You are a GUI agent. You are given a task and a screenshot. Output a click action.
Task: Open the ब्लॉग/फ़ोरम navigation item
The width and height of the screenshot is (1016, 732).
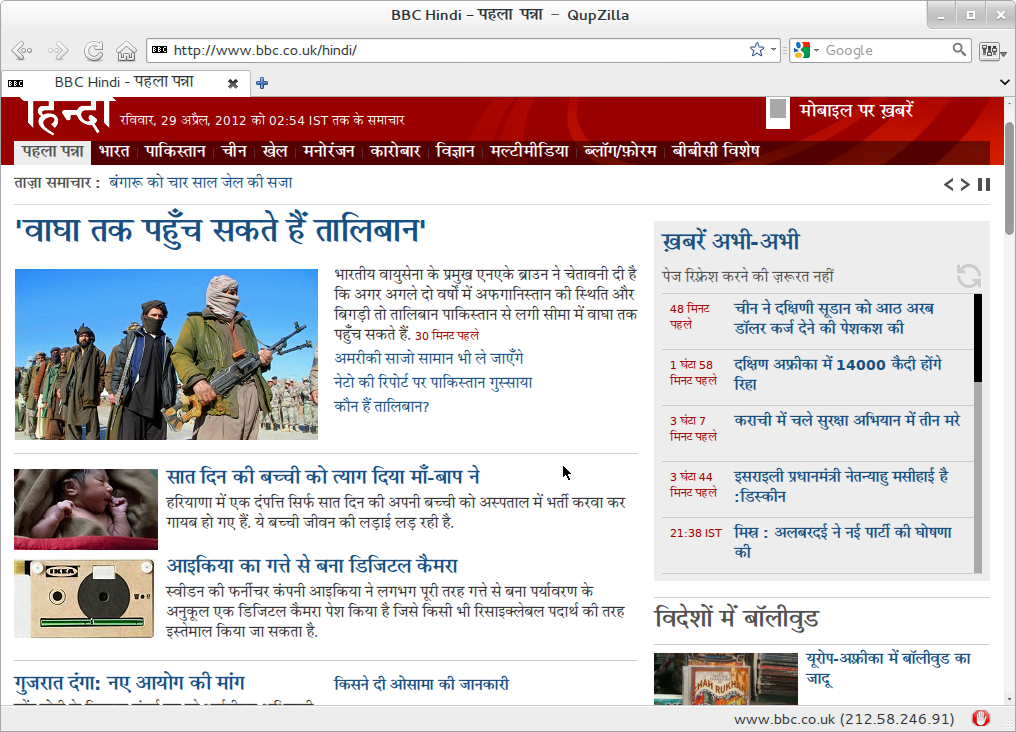(x=620, y=152)
